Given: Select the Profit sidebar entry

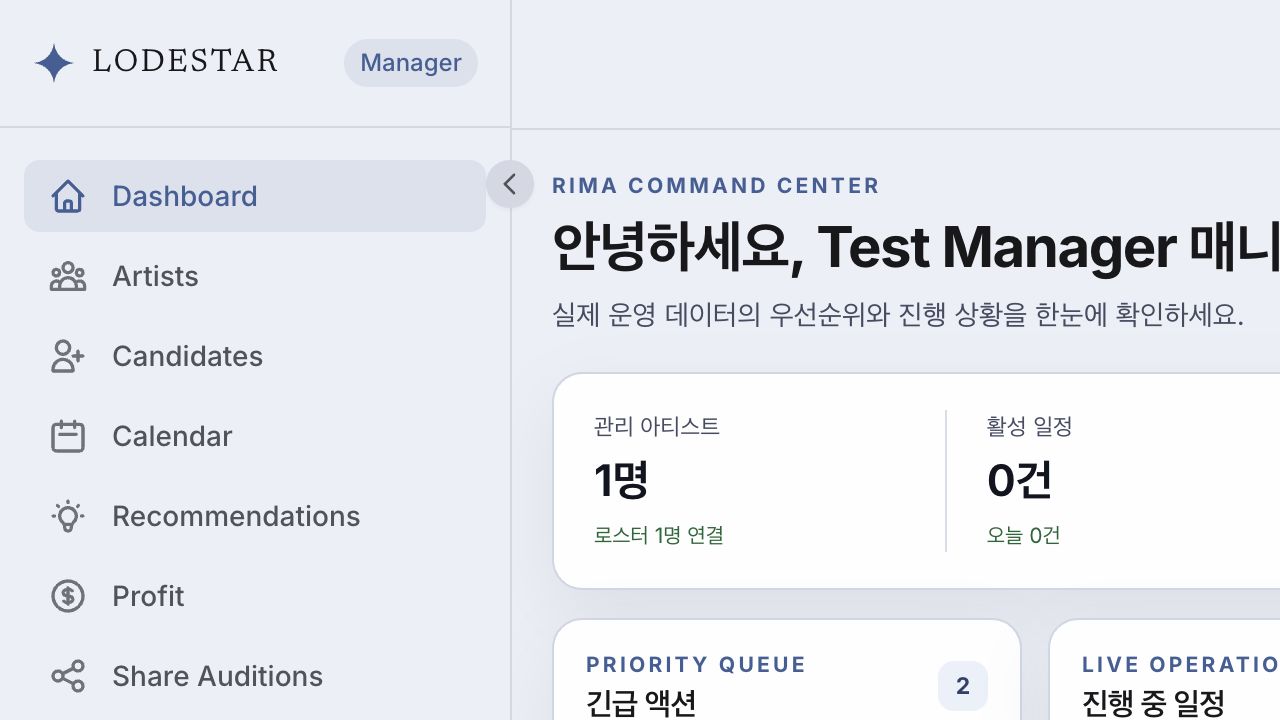Looking at the screenshot, I should (x=255, y=596).
